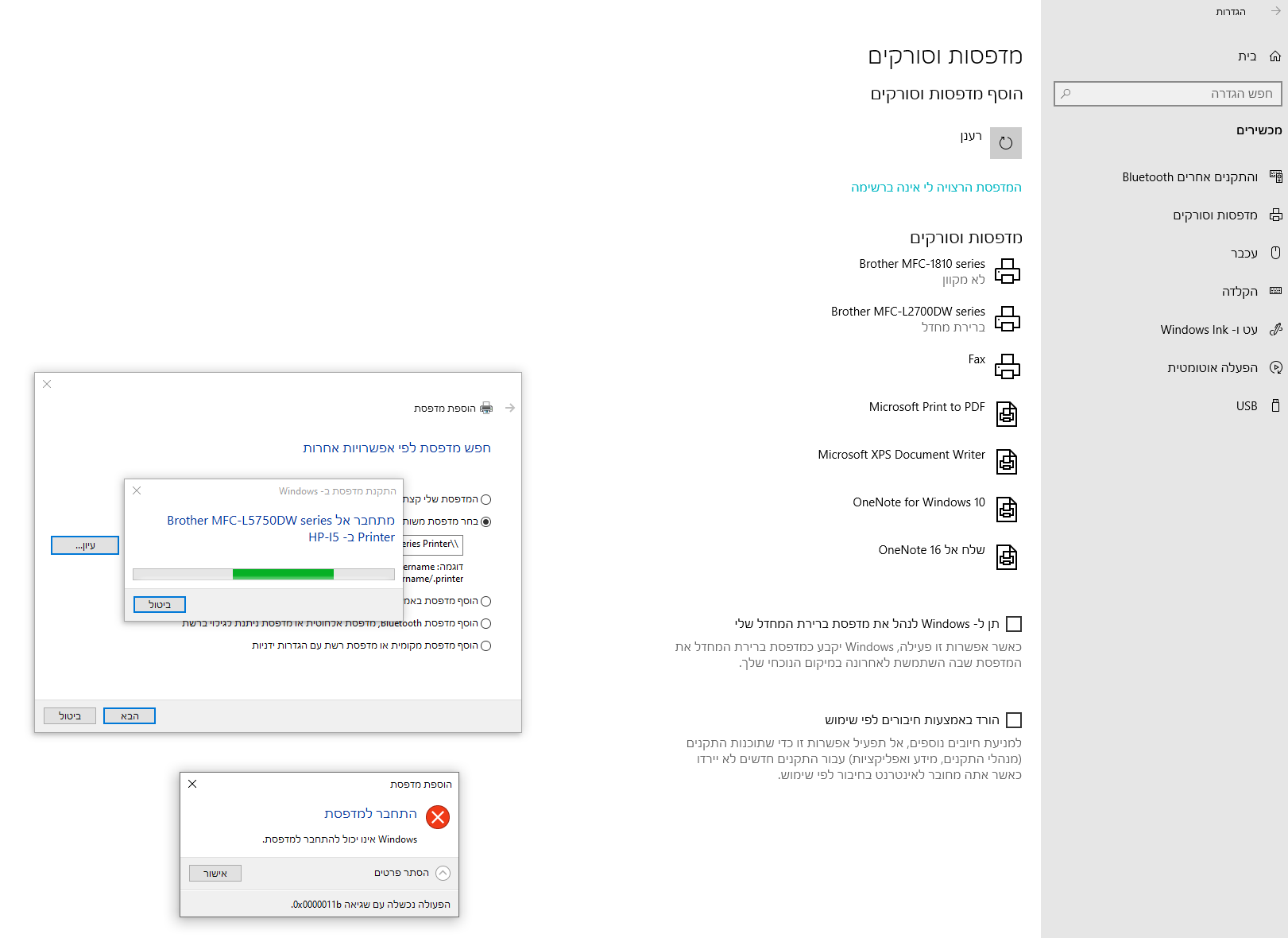Viewport: 1288px width, 938px height.
Task: Click the back arrow in Settings header
Action: pos(1276,11)
